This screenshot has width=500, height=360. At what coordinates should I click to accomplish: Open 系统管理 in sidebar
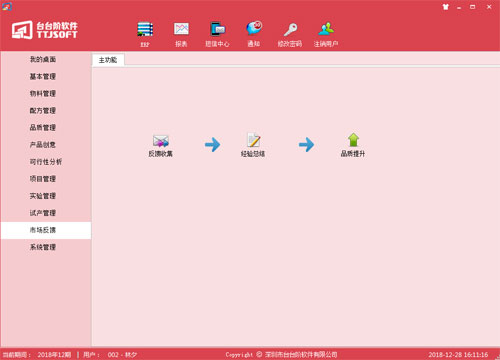coord(46,247)
